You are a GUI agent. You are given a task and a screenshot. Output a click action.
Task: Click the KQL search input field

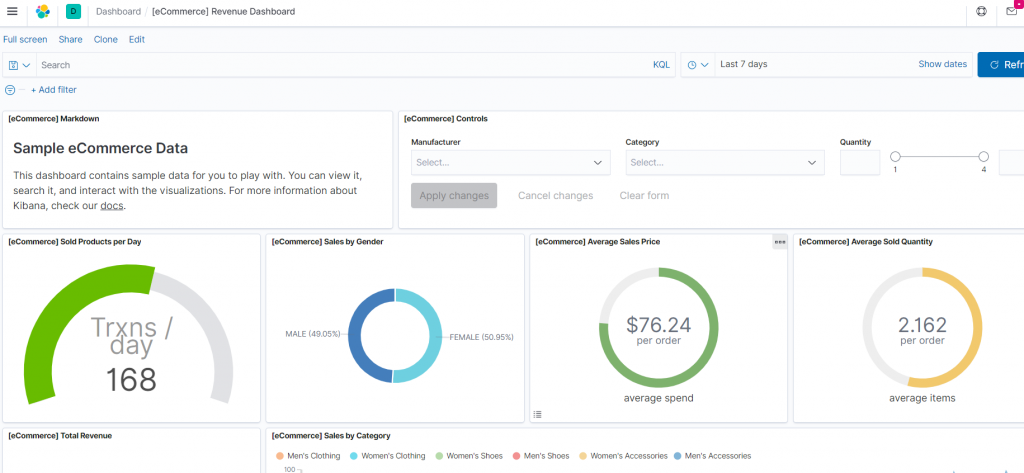point(343,65)
